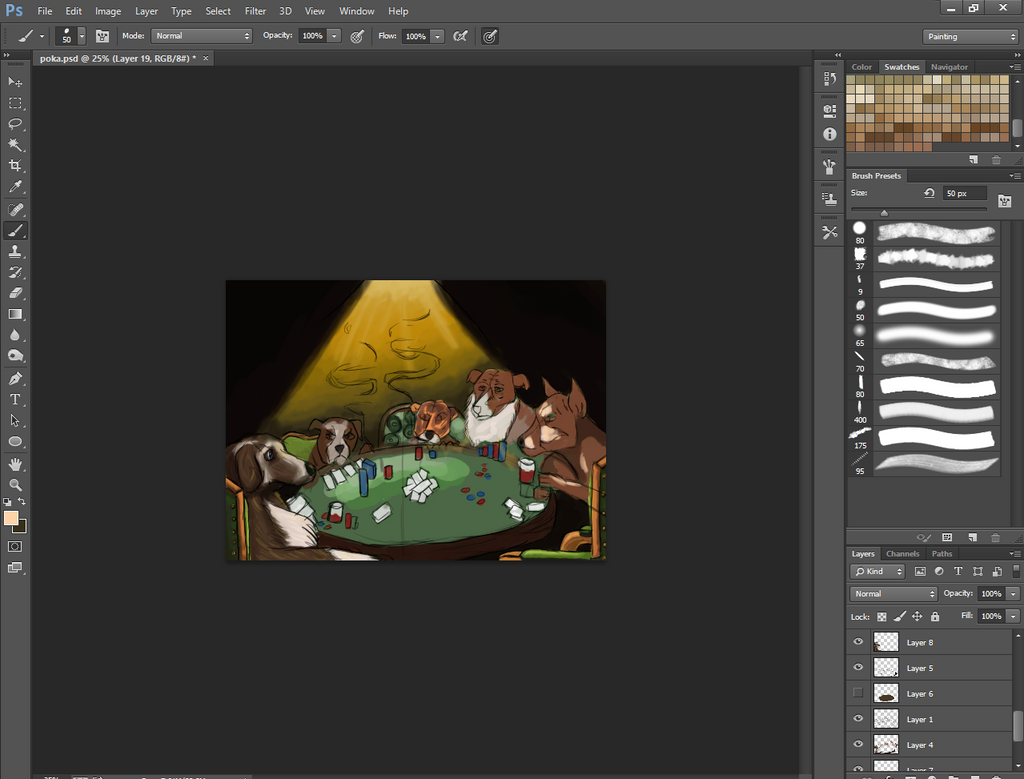Image resolution: width=1024 pixels, height=779 pixels.
Task: Toggle pressure for opacity button
Action: point(357,36)
